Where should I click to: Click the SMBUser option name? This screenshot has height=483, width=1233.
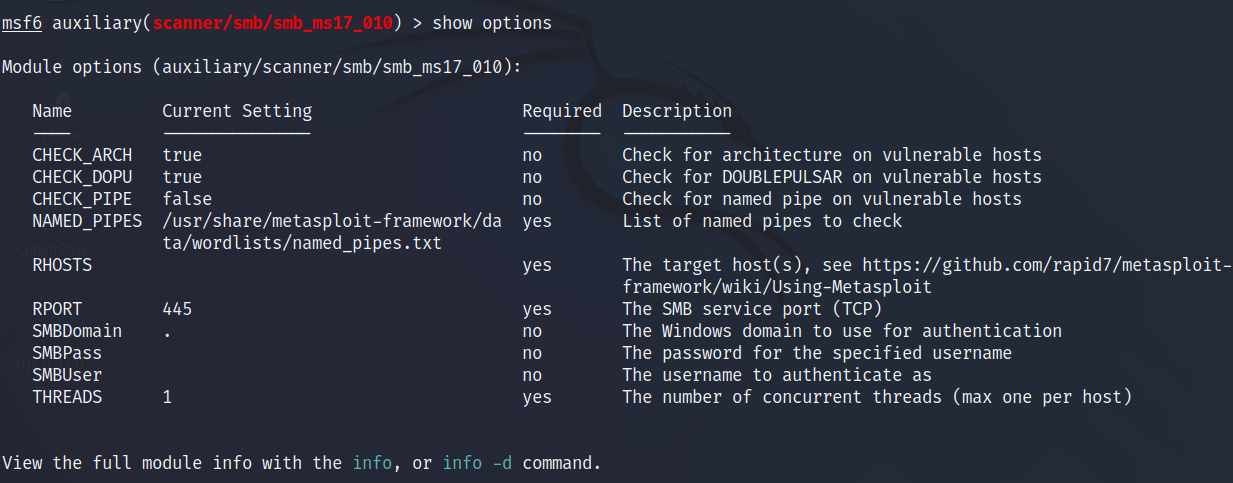coord(67,375)
